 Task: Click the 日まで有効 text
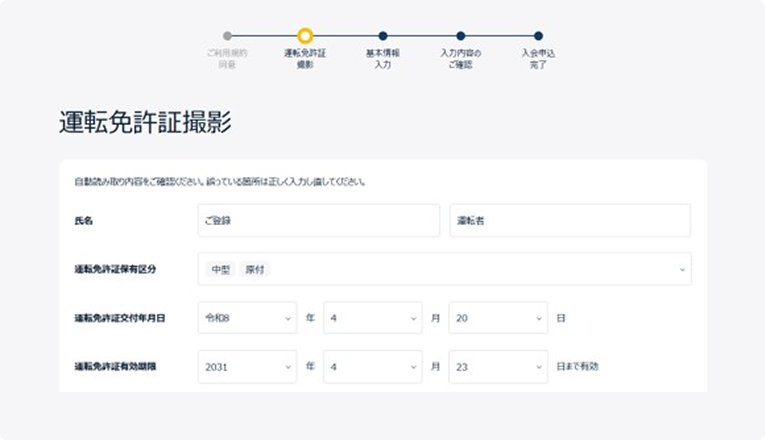pyautogui.click(x=577, y=366)
